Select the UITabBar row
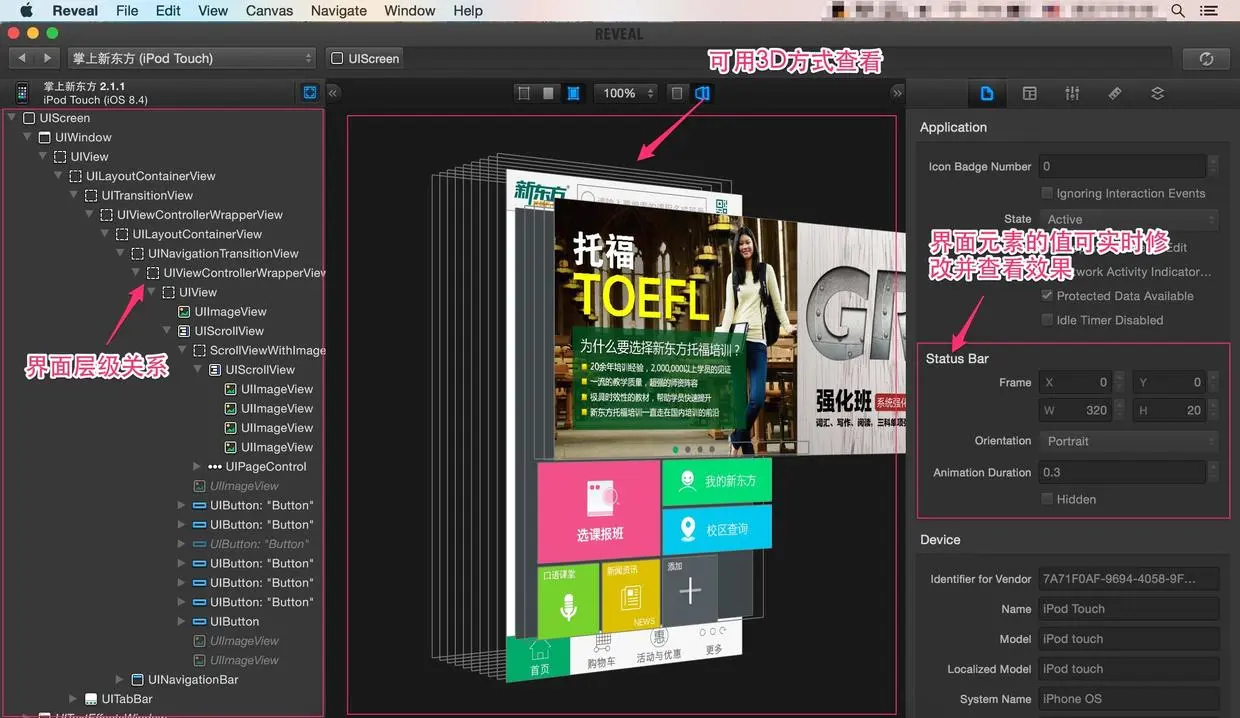 118,699
